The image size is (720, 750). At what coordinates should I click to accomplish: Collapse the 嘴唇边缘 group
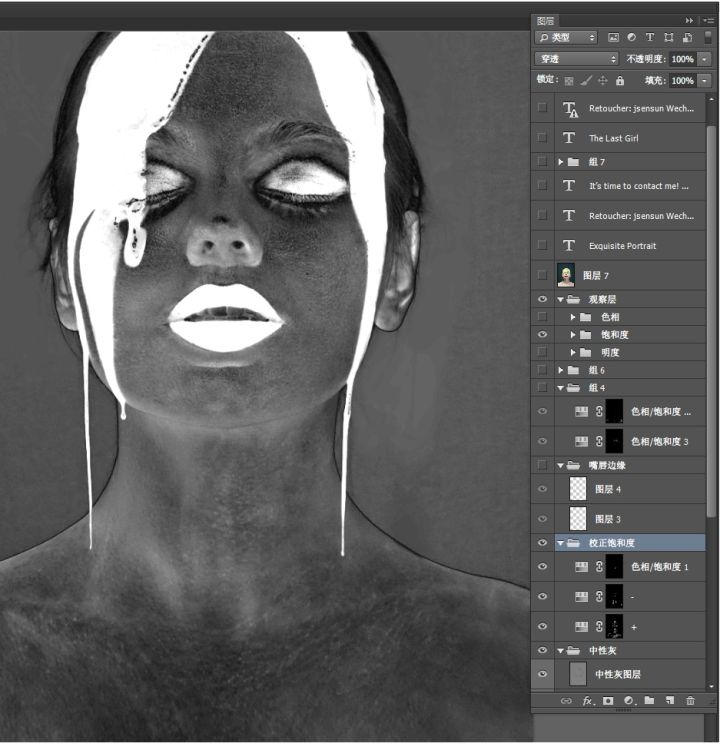[x=560, y=465]
